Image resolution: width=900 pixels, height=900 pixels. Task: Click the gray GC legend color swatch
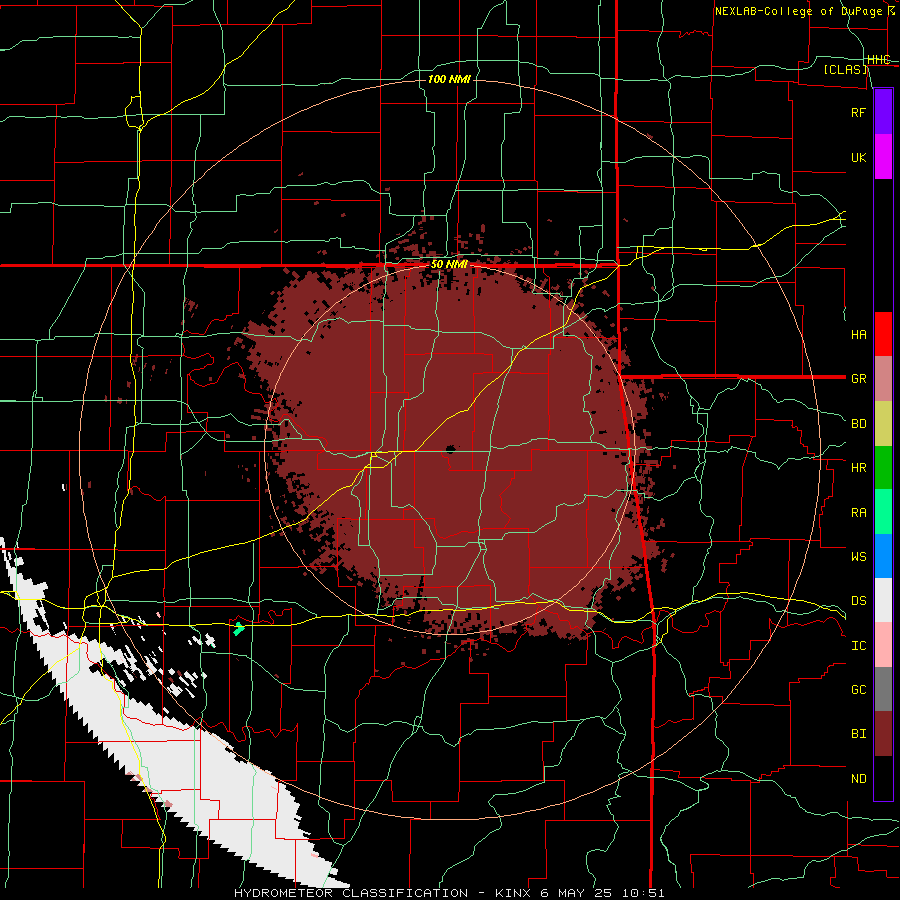point(883,689)
